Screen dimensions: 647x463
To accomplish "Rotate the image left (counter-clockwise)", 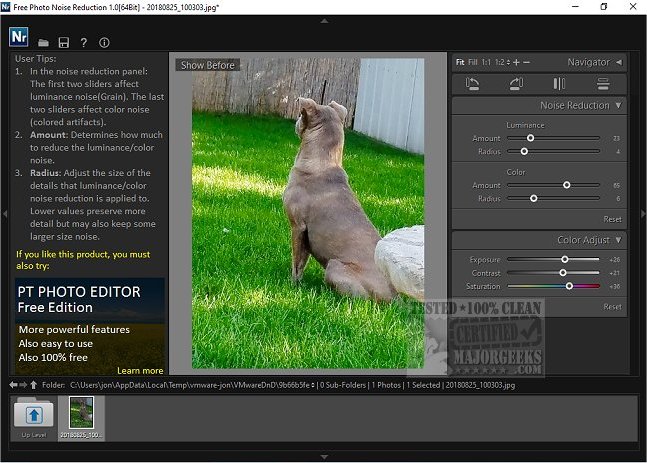I will 473,84.
